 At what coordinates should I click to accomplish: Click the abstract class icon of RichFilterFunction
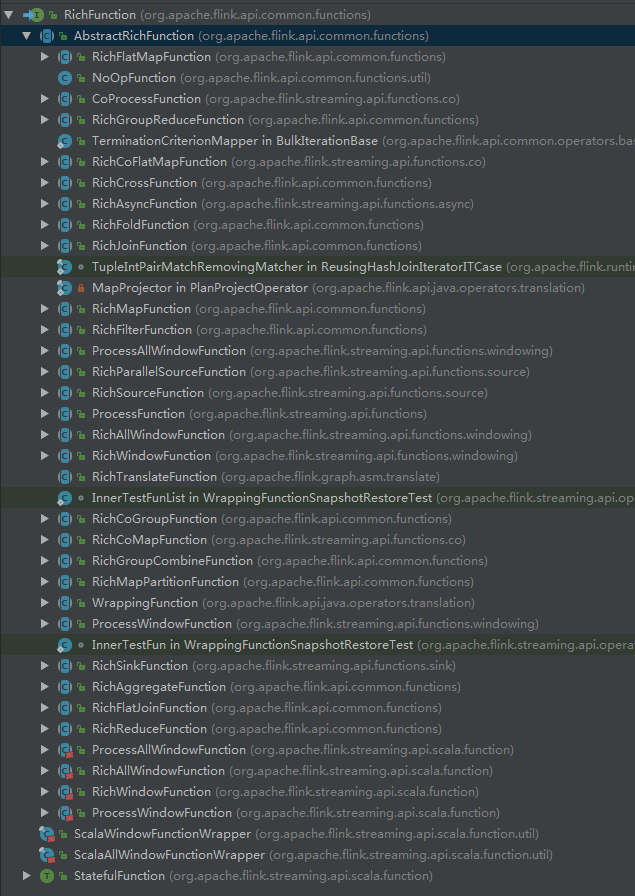65,330
